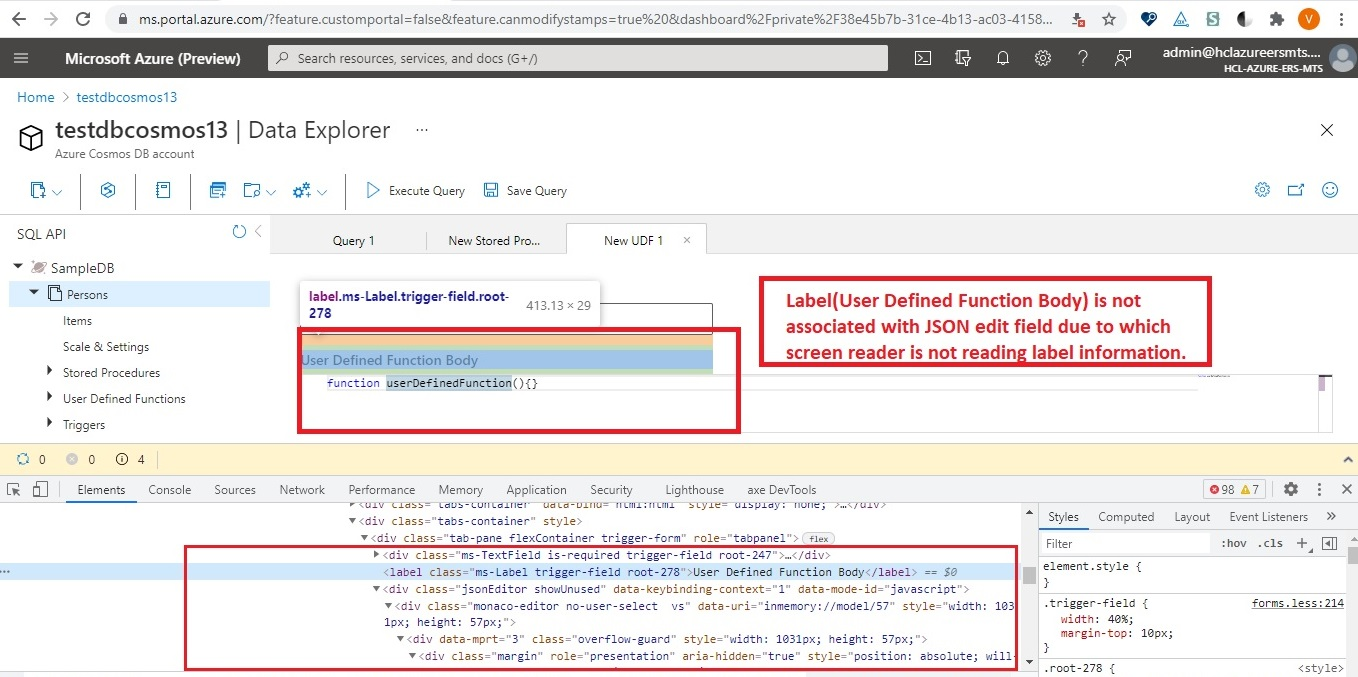Open Data Explorer settings gear icon
Image resolution: width=1358 pixels, height=677 pixels.
[x=1262, y=189]
